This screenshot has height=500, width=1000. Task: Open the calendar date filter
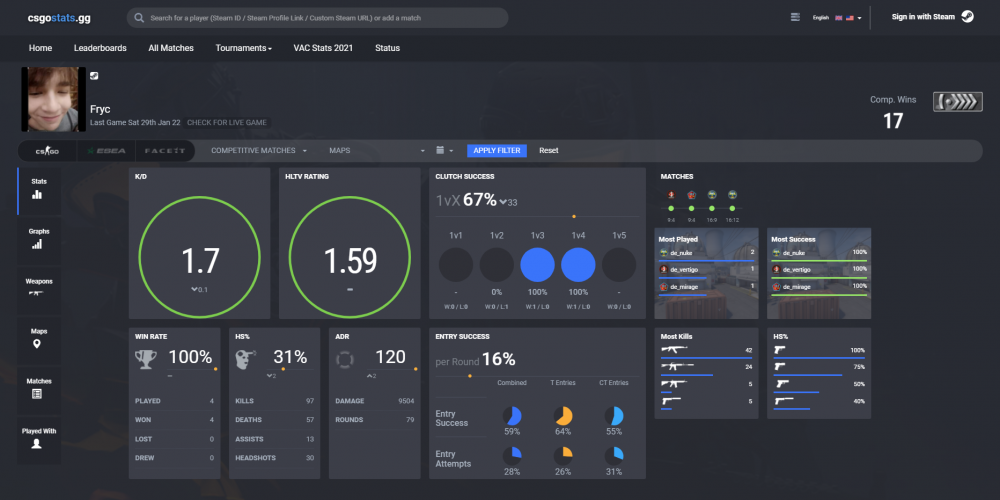coord(444,151)
